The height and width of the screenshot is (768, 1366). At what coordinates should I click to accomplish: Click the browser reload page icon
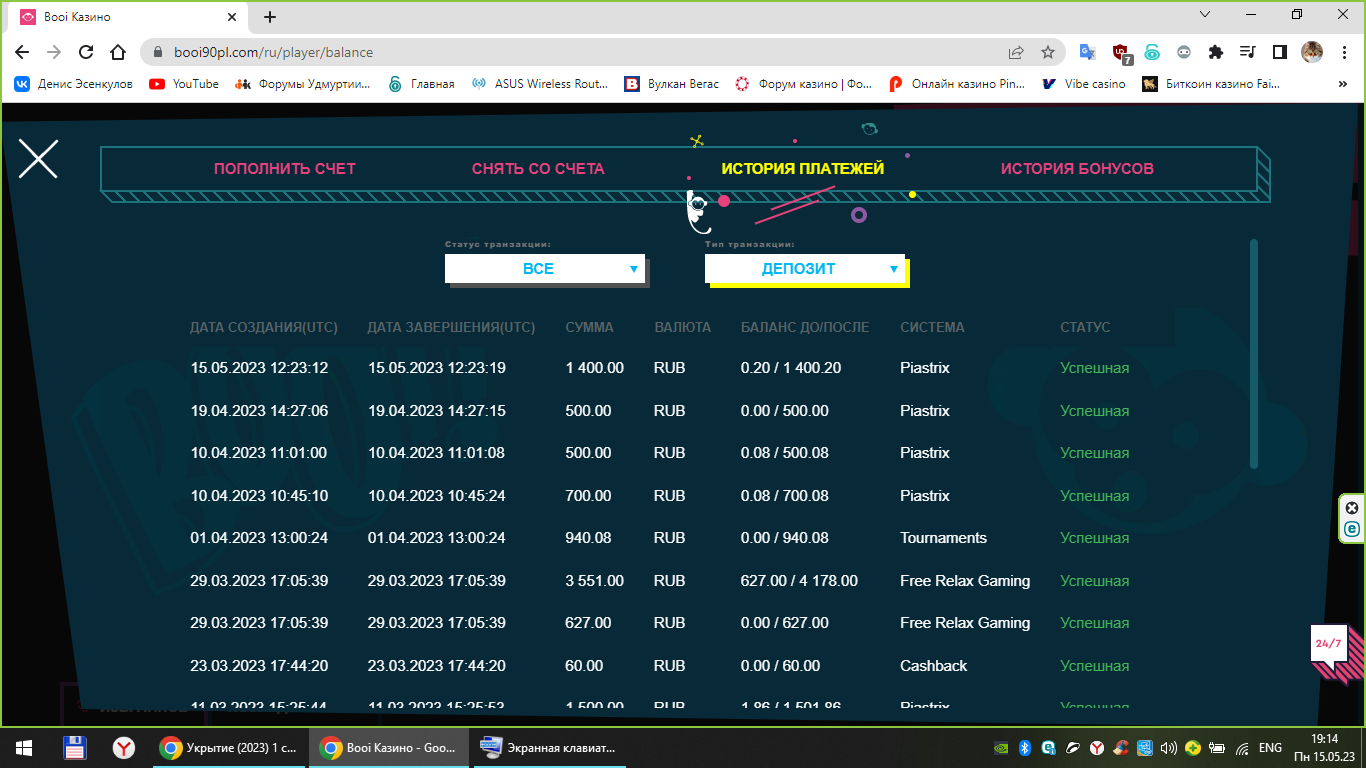86,52
